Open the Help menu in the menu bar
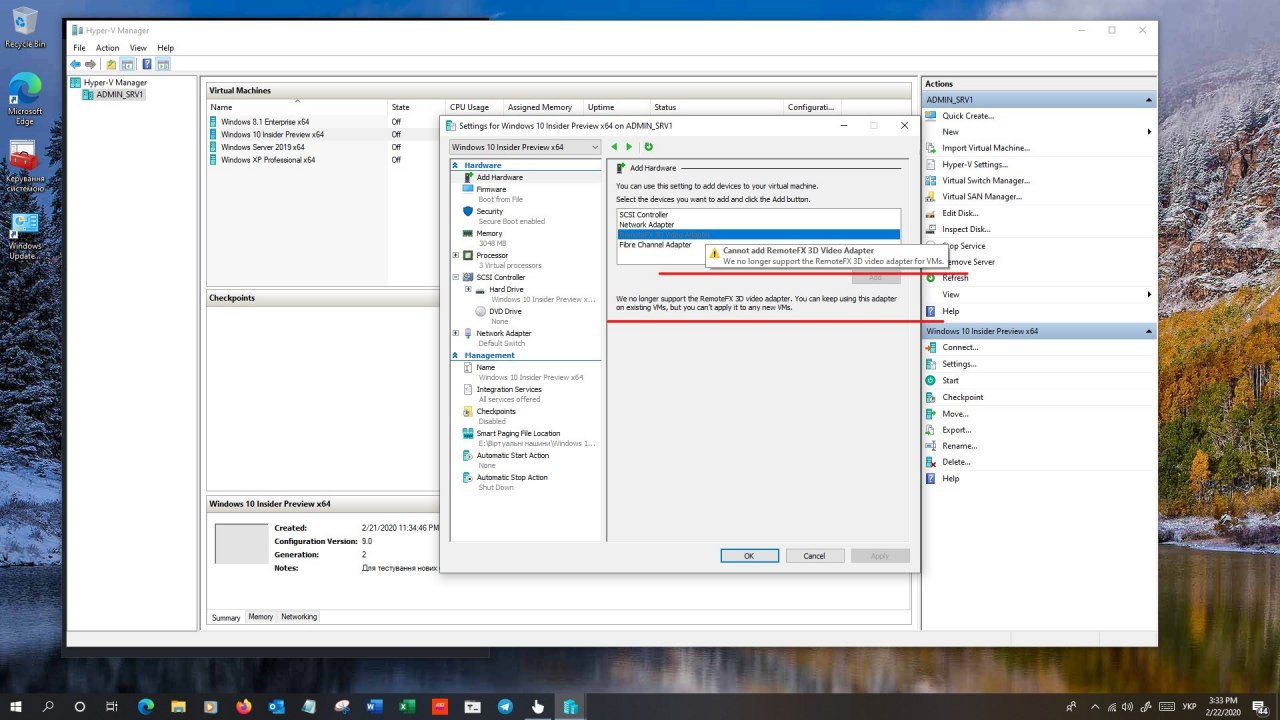 [x=165, y=48]
